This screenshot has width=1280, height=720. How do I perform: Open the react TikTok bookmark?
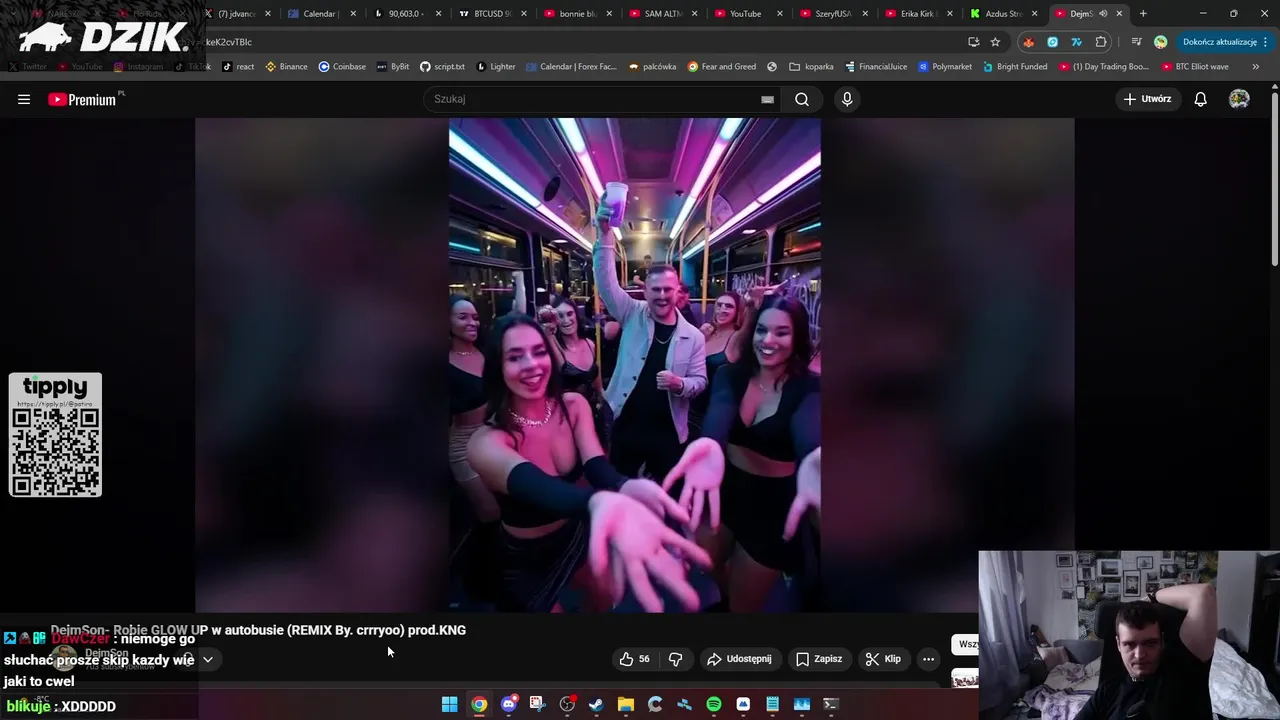click(x=238, y=67)
